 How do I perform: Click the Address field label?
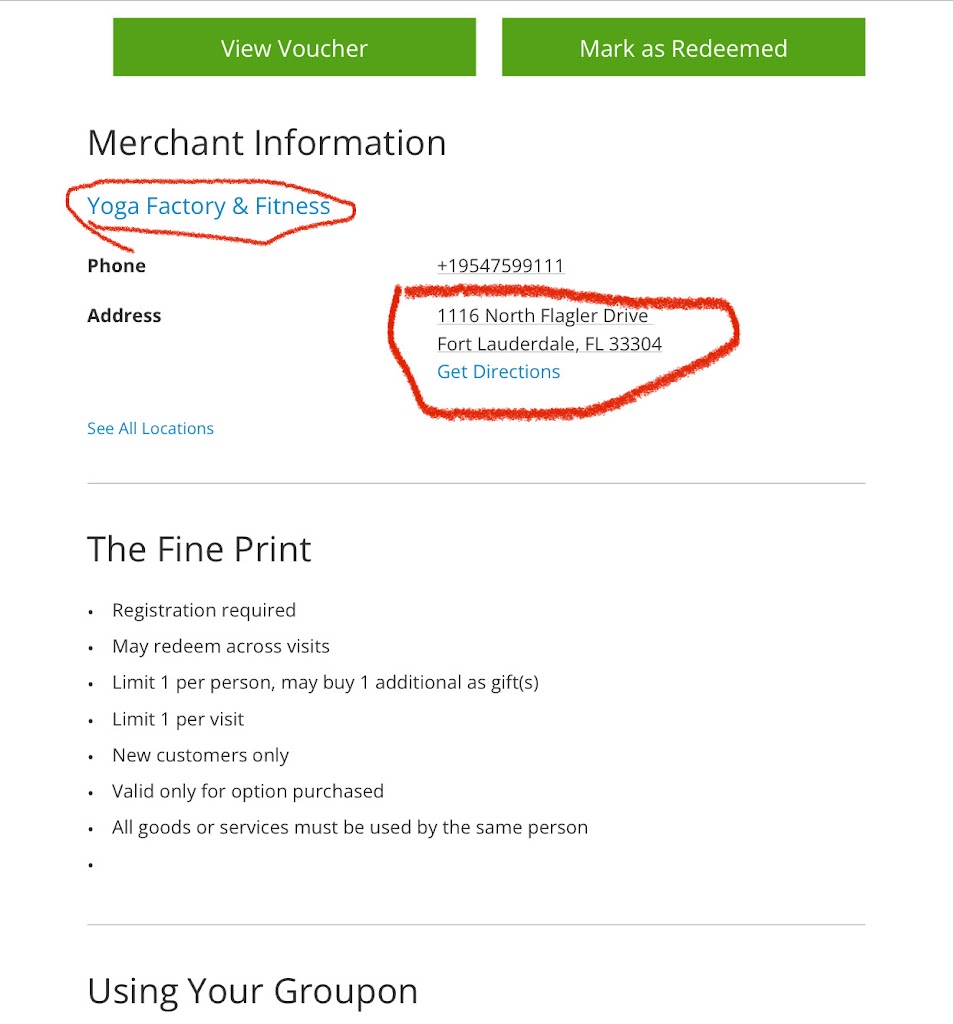click(x=124, y=316)
